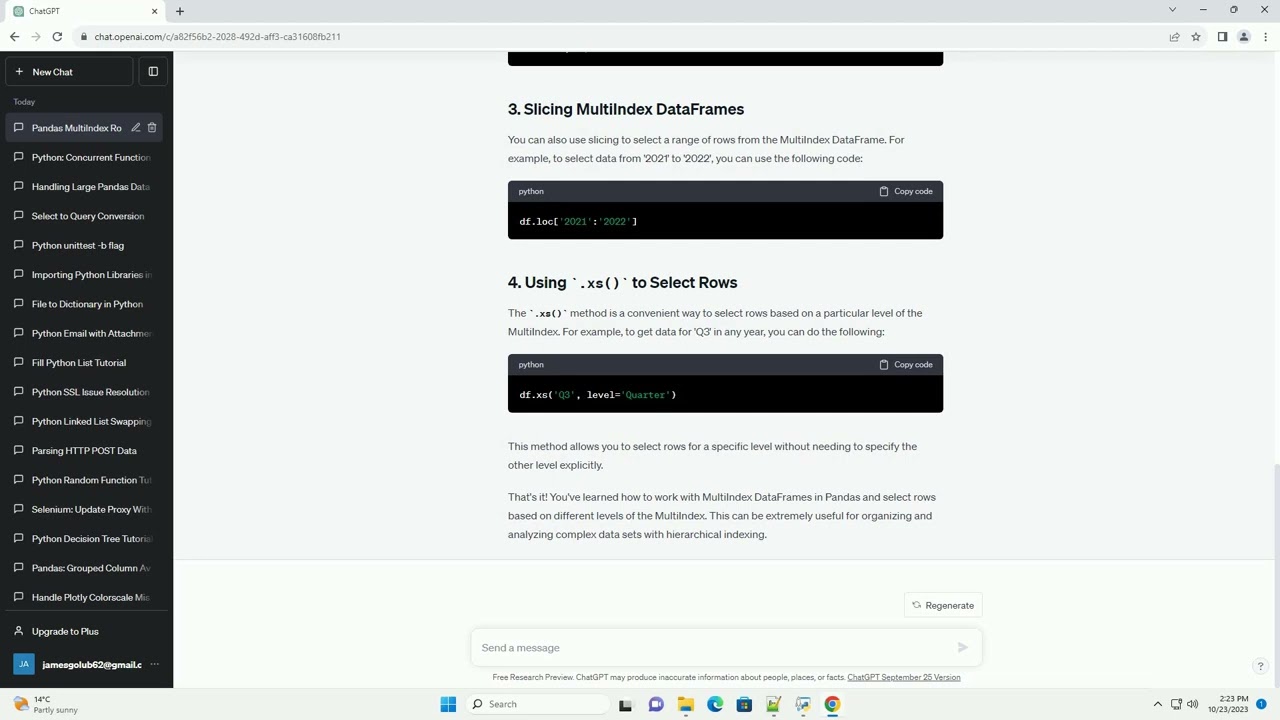Click the help question mark icon
This screenshot has height=720, width=1280.
point(1260,666)
